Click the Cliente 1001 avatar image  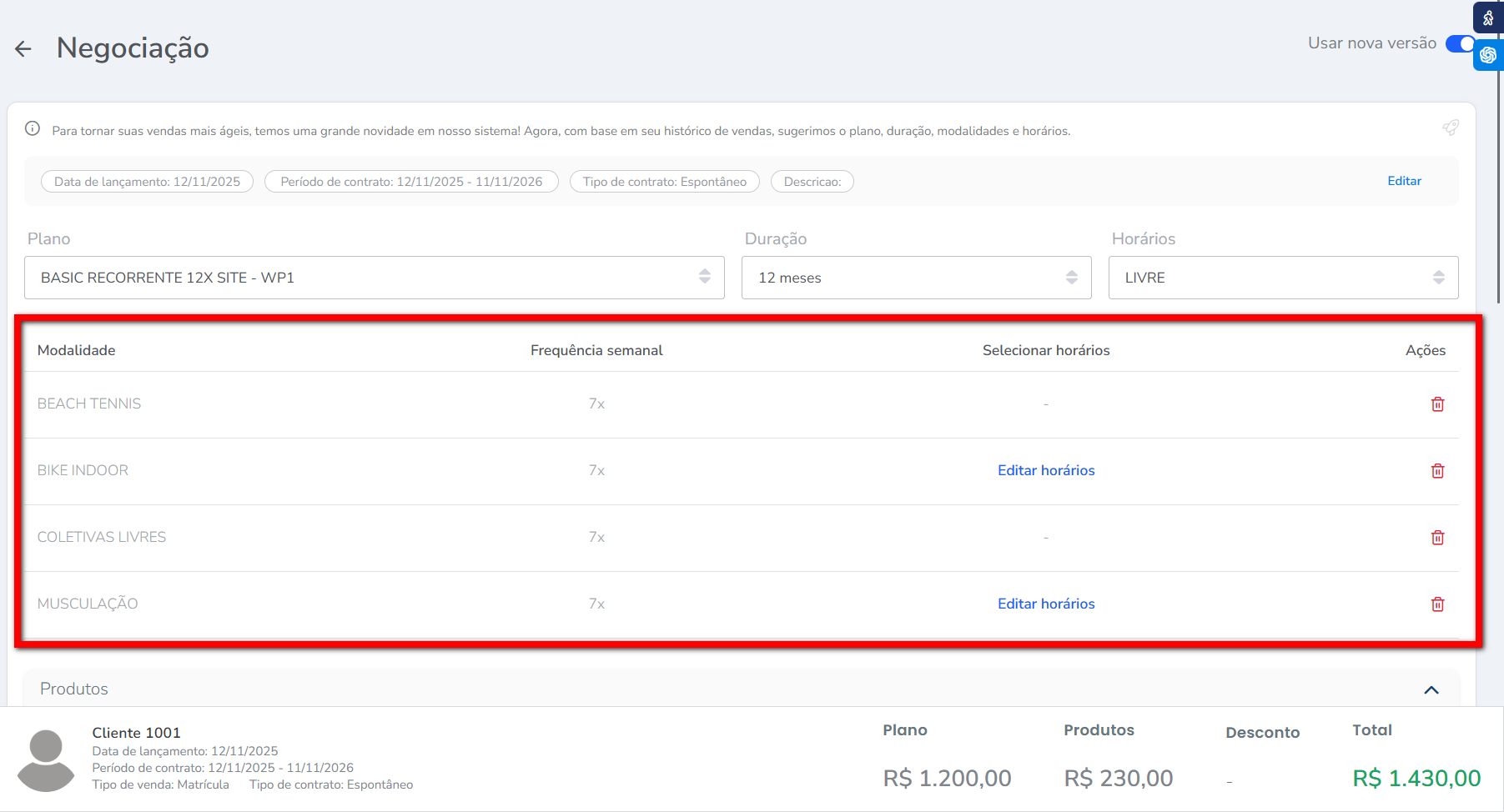pyautogui.click(x=46, y=760)
